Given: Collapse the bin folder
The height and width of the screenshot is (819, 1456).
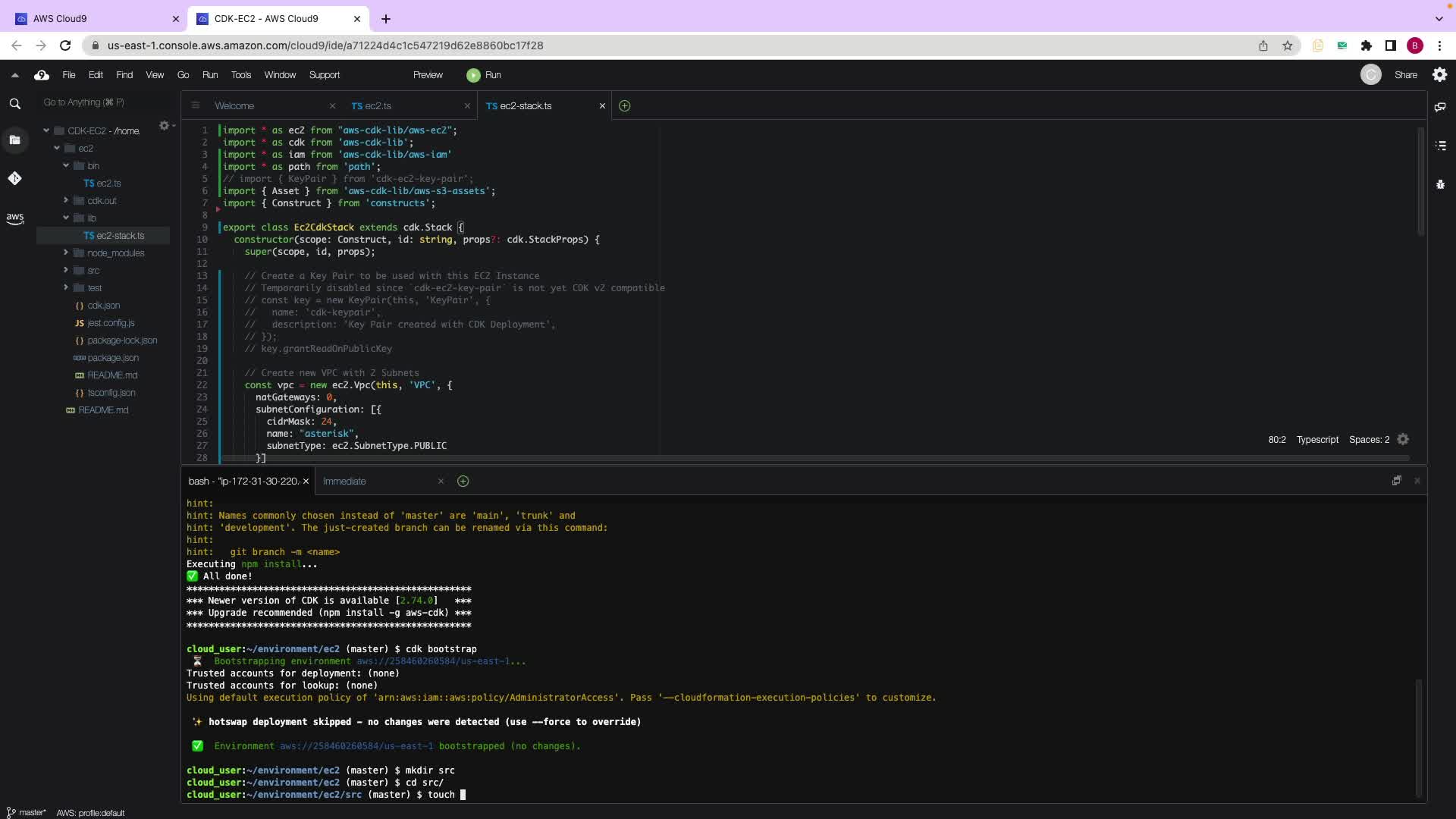Looking at the screenshot, I should pyautogui.click(x=66, y=165).
